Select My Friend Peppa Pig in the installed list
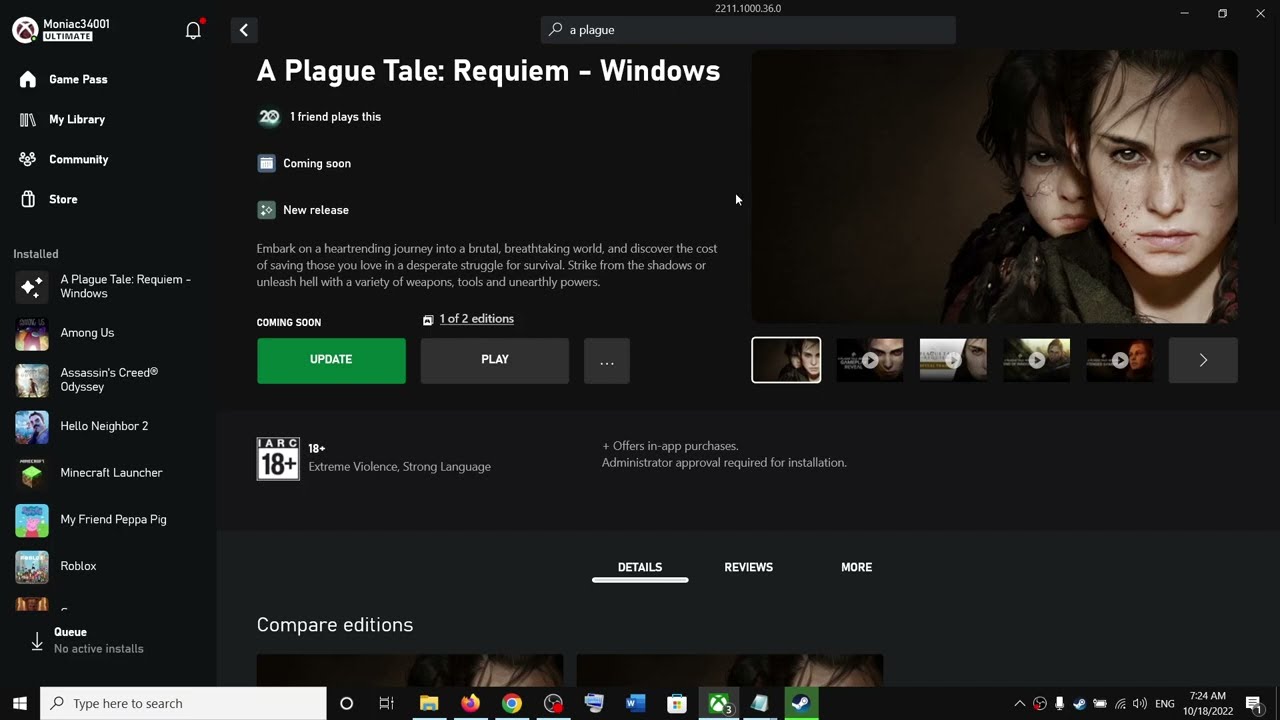The image size is (1280, 720). pyautogui.click(x=108, y=520)
